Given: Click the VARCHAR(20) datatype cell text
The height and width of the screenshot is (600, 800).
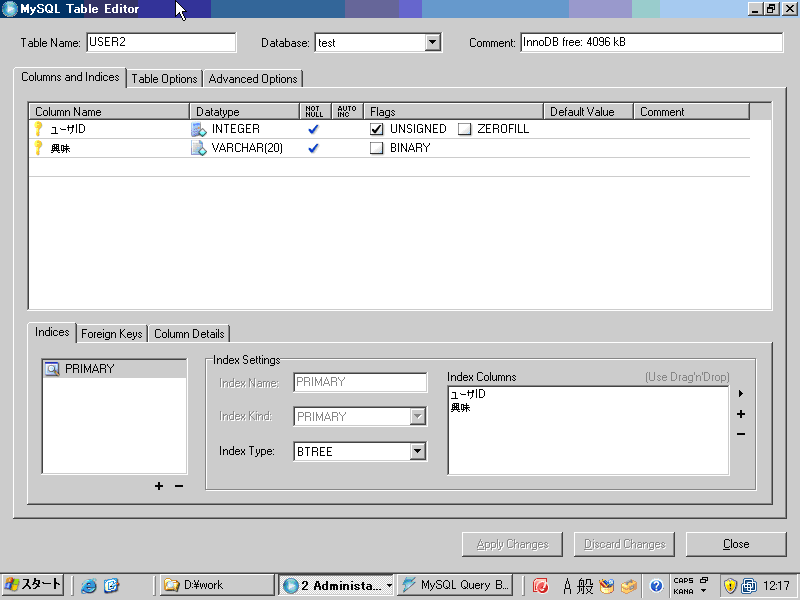Looking at the screenshot, I should pos(247,148).
